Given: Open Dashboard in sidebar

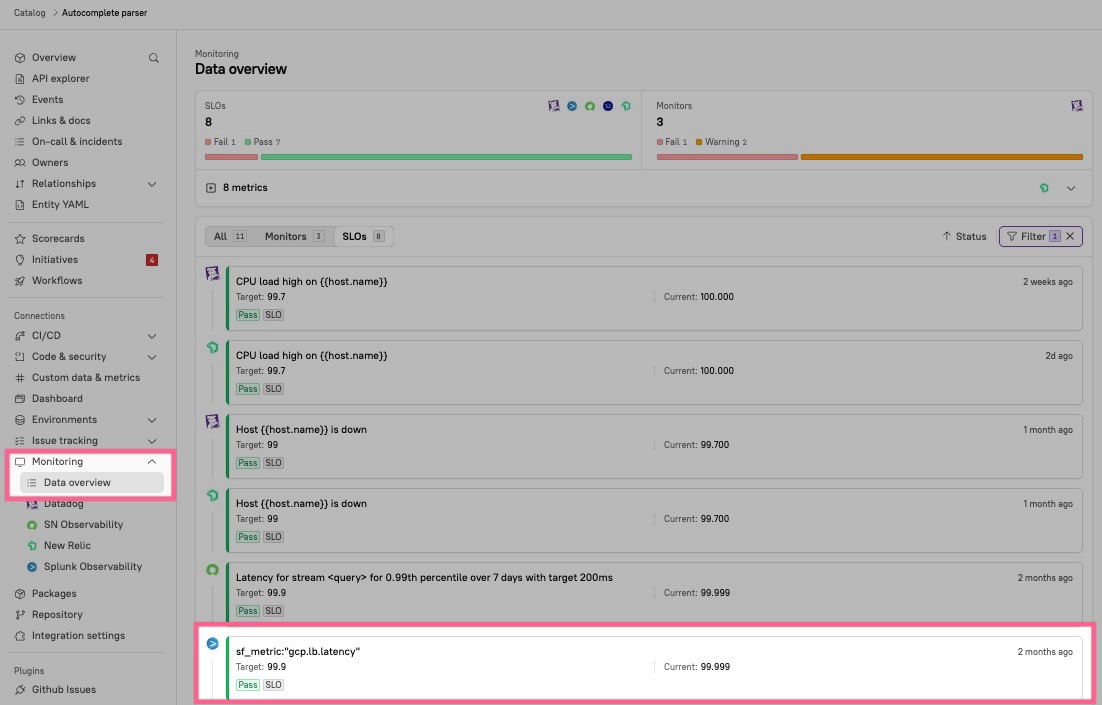Looking at the screenshot, I should (x=57, y=399).
